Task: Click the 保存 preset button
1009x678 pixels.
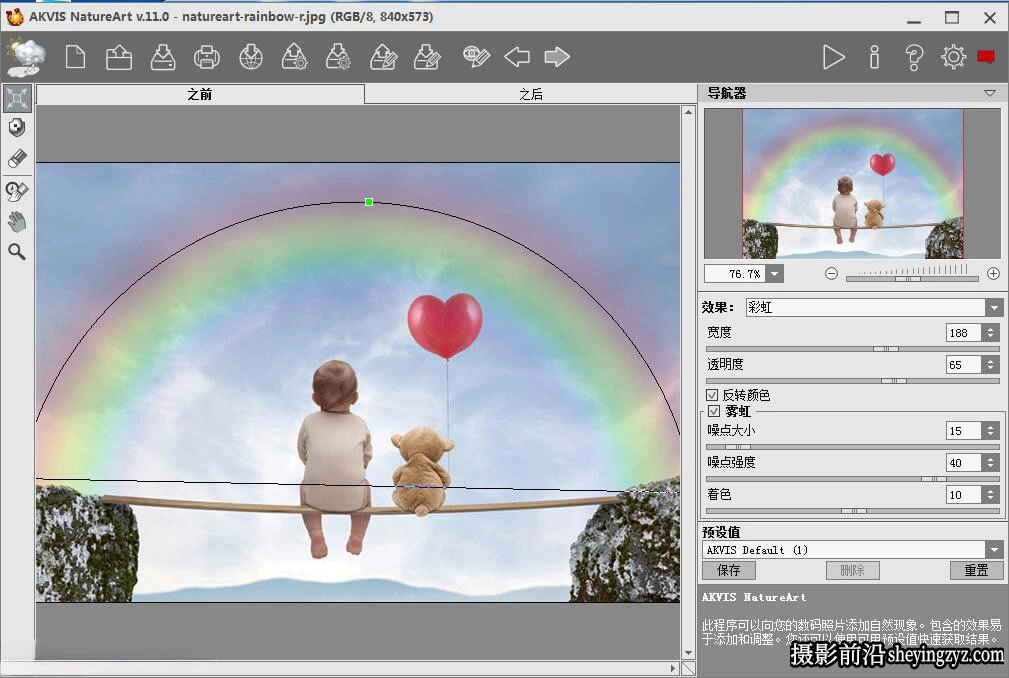Action: click(728, 571)
